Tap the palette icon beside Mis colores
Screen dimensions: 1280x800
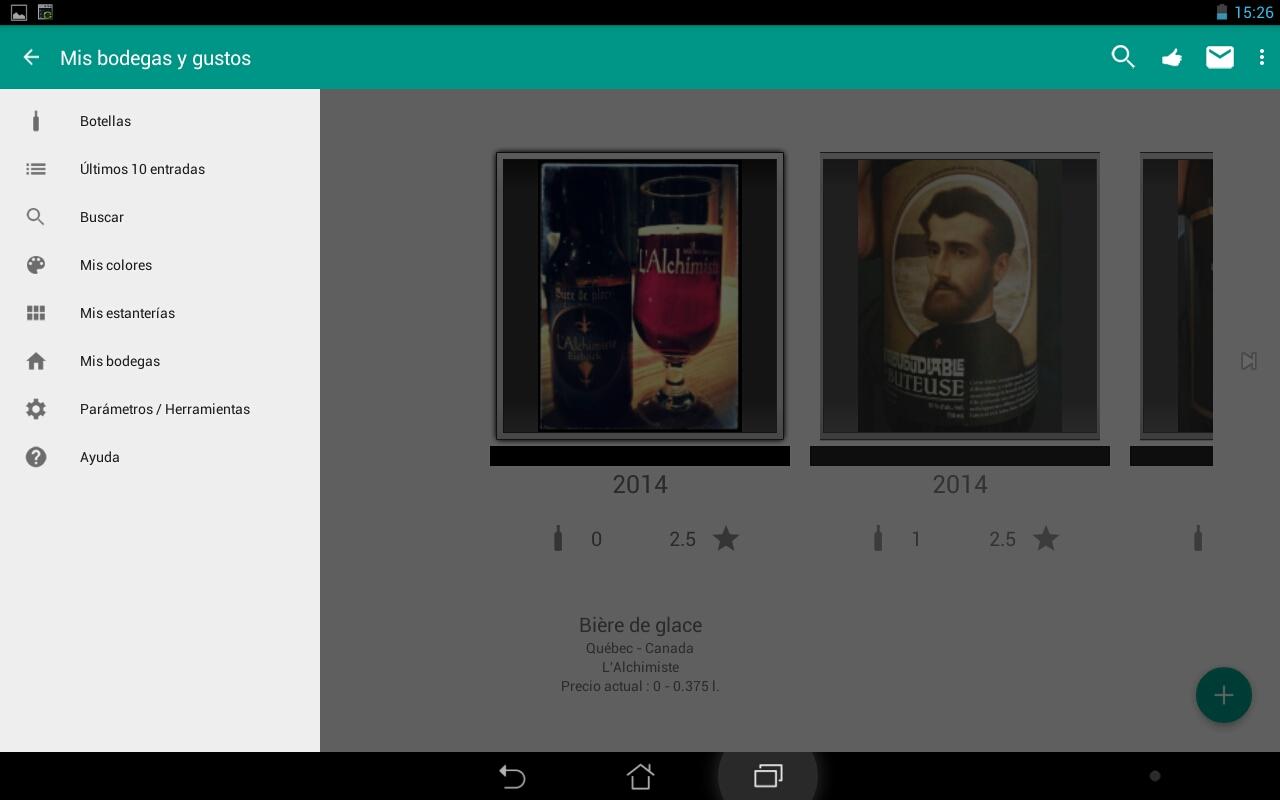coord(36,265)
